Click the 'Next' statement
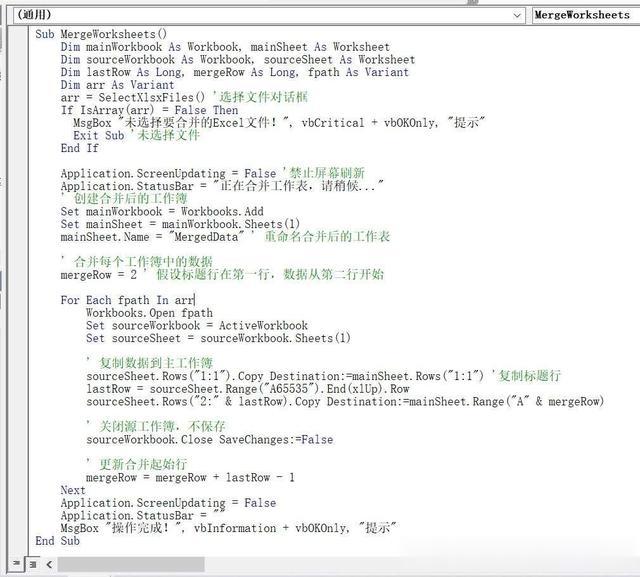The width and height of the screenshot is (640, 577). (x=73, y=490)
